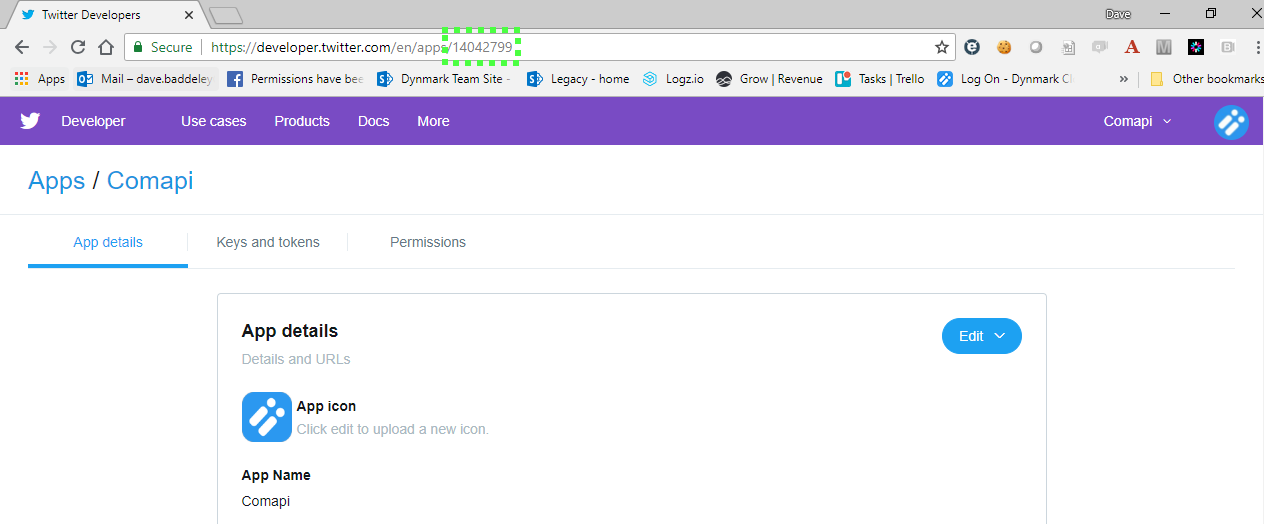The height and width of the screenshot is (524, 1264).
Task: Open the Dynmark Team Site bookmark
Action: pos(445,79)
